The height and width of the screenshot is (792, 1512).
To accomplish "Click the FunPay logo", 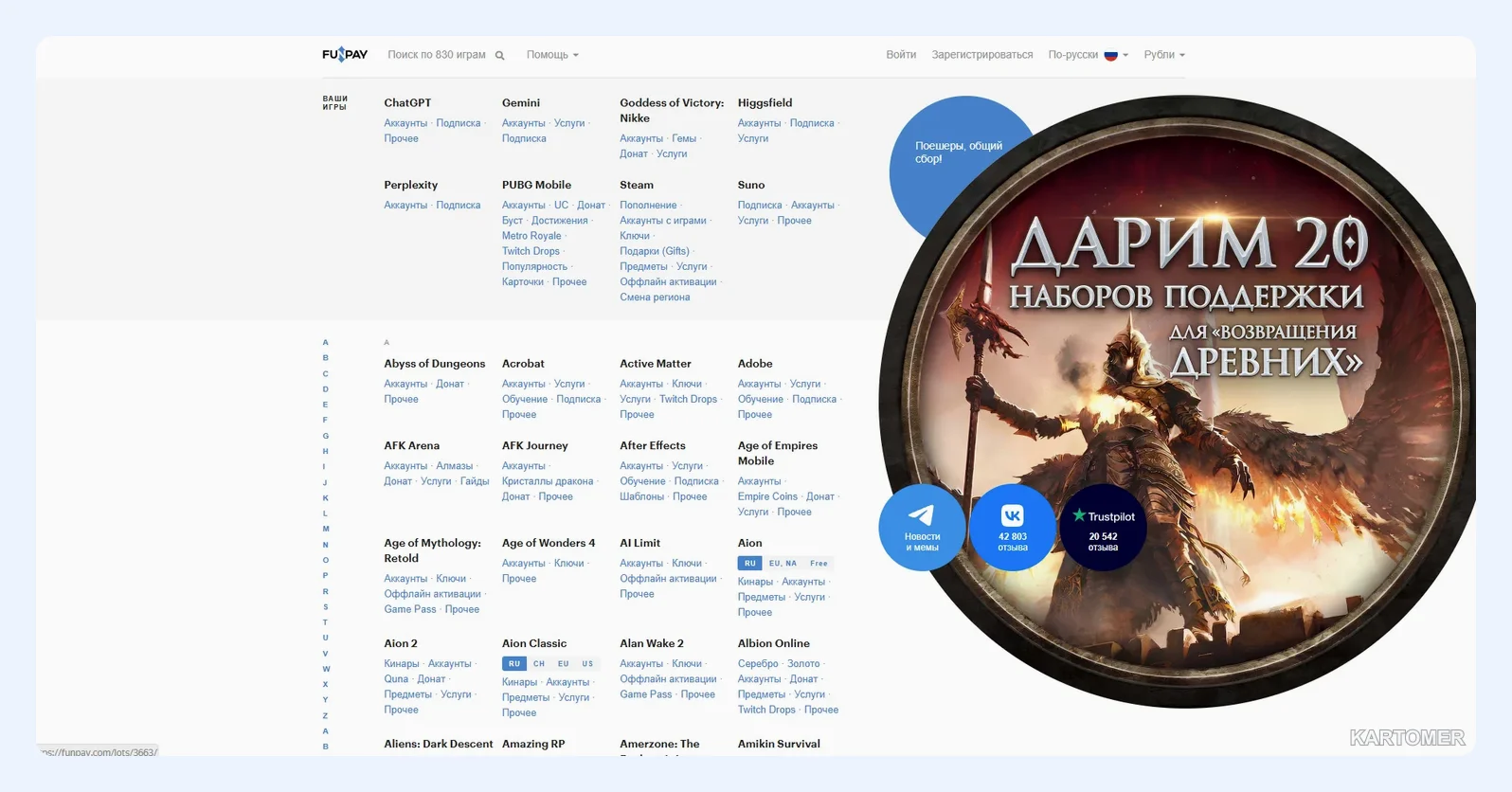I will click(x=345, y=55).
